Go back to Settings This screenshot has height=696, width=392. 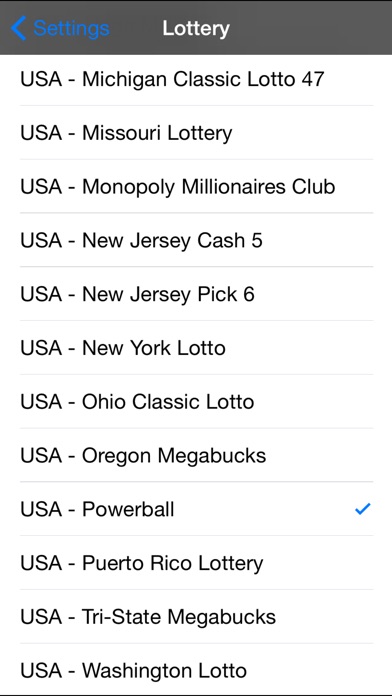[x=60, y=28]
